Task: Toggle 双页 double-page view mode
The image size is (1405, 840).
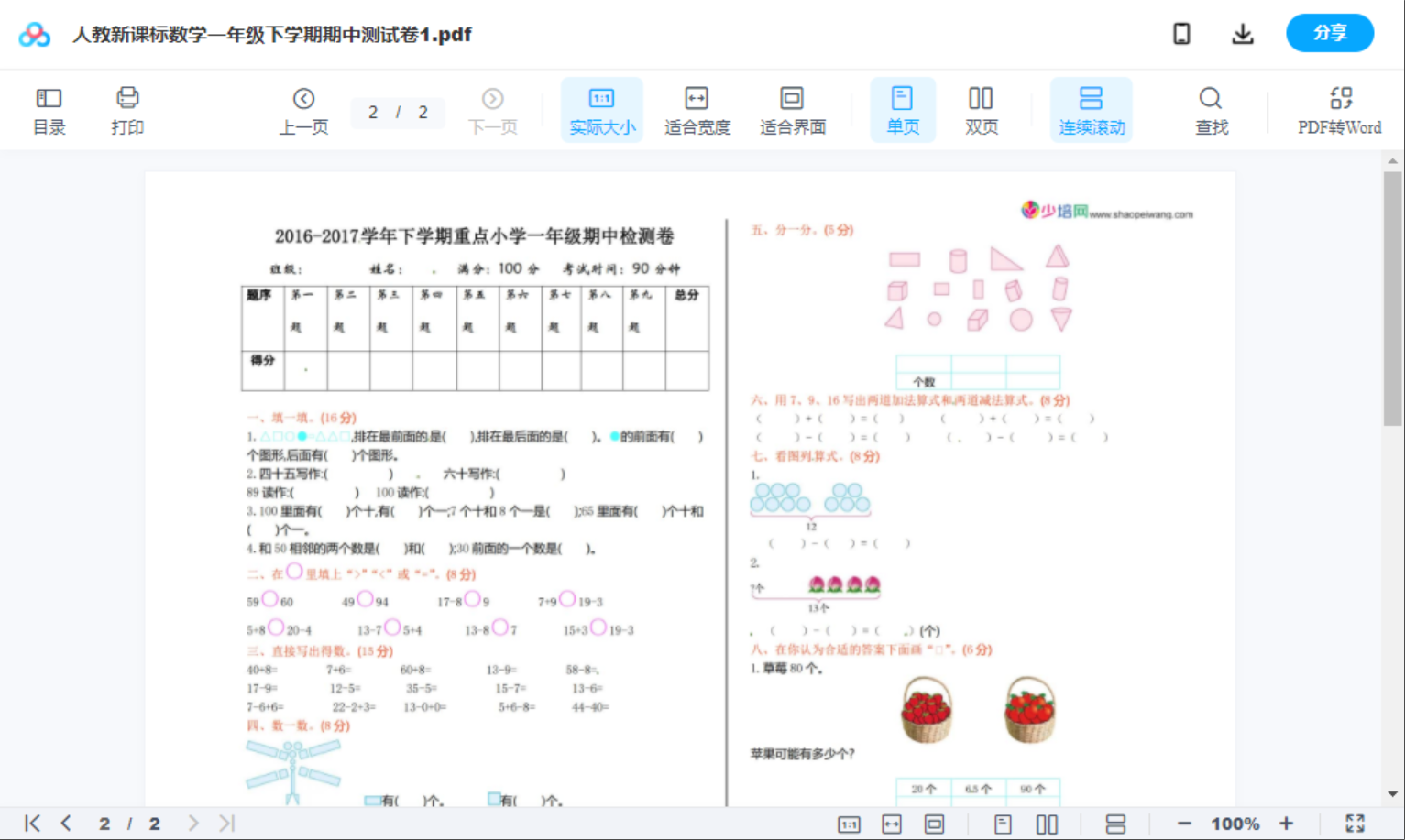Action: click(981, 109)
